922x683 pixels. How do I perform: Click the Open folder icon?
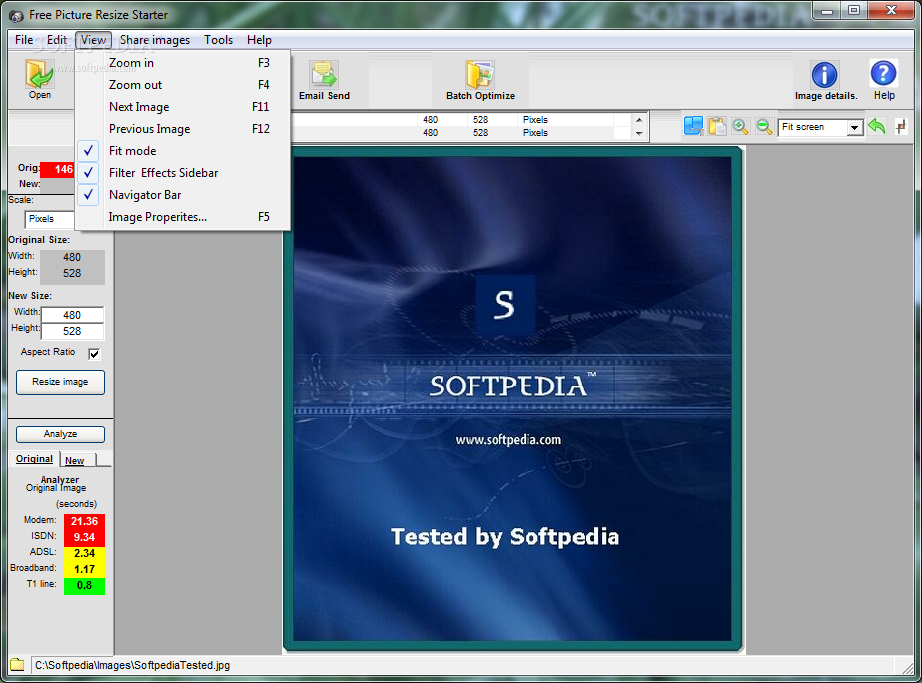click(x=39, y=74)
